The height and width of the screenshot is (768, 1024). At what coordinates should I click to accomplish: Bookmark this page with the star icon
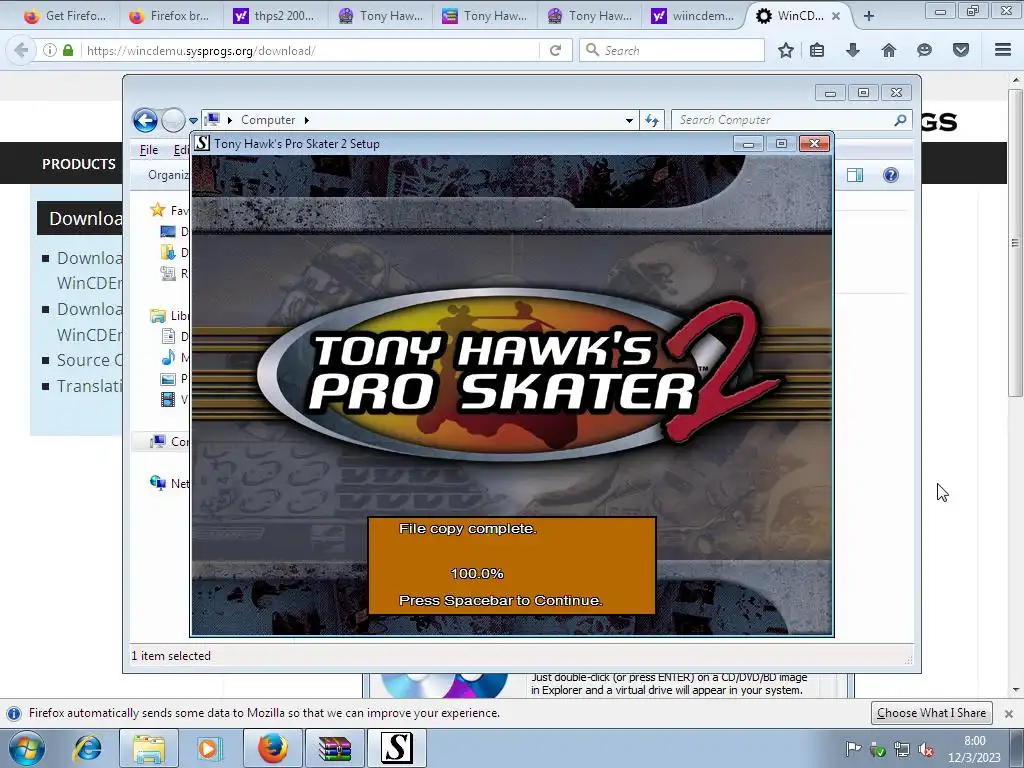click(x=786, y=50)
